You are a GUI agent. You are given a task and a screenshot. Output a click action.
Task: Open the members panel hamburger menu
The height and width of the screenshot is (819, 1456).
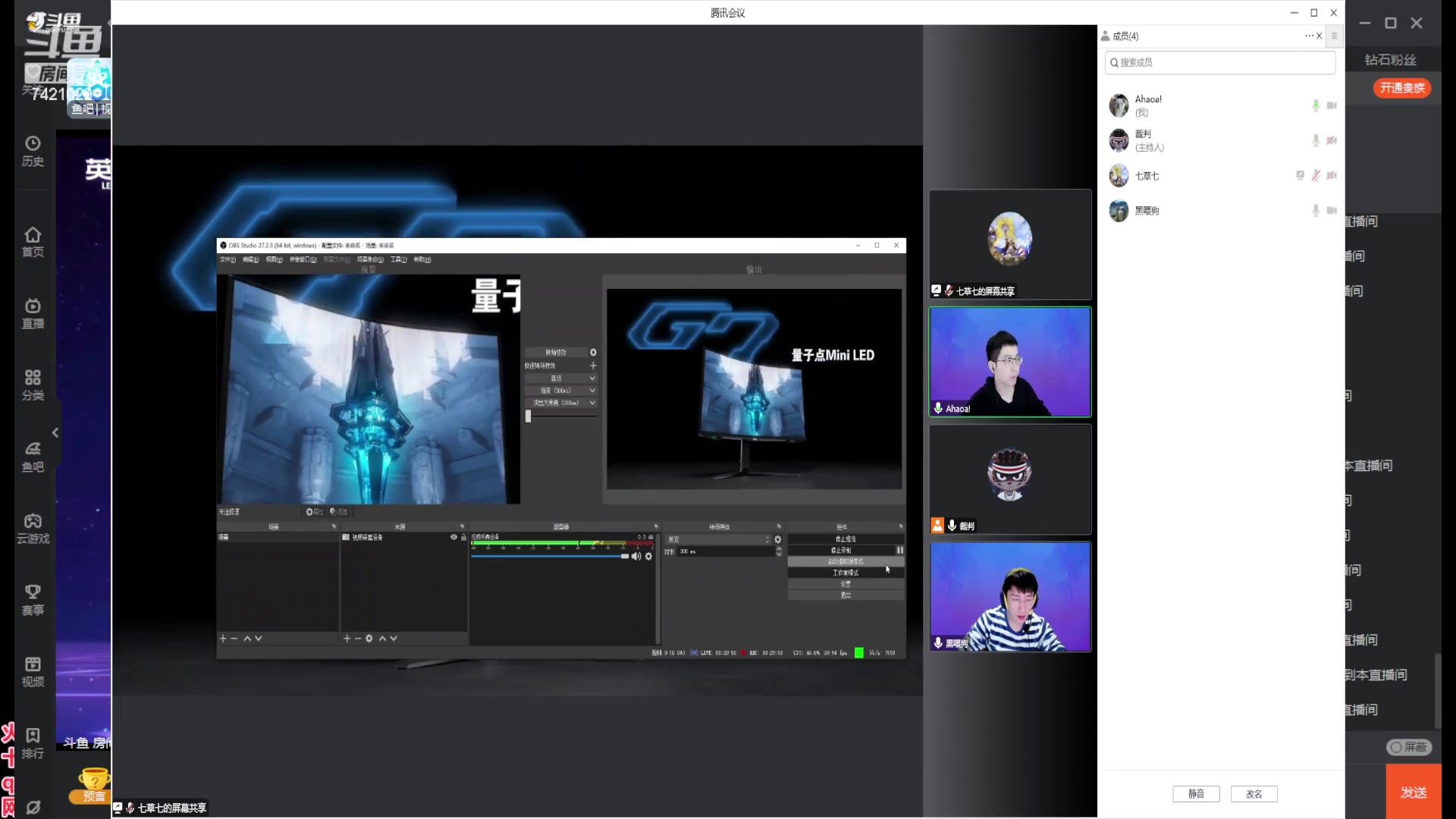pyautogui.click(x=1334, y=36)
